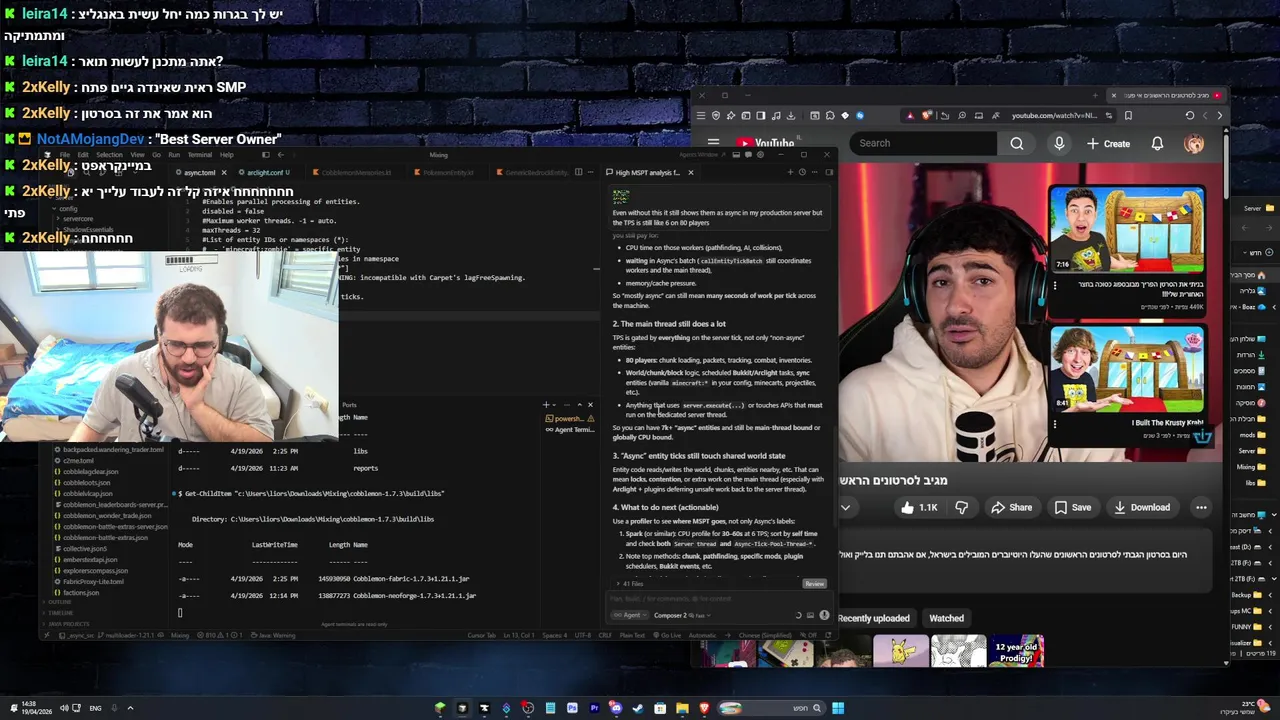This screenshot has height=720, width=1280.
Task: Open Cursor's File menu
Action: [x=65, y=155]
